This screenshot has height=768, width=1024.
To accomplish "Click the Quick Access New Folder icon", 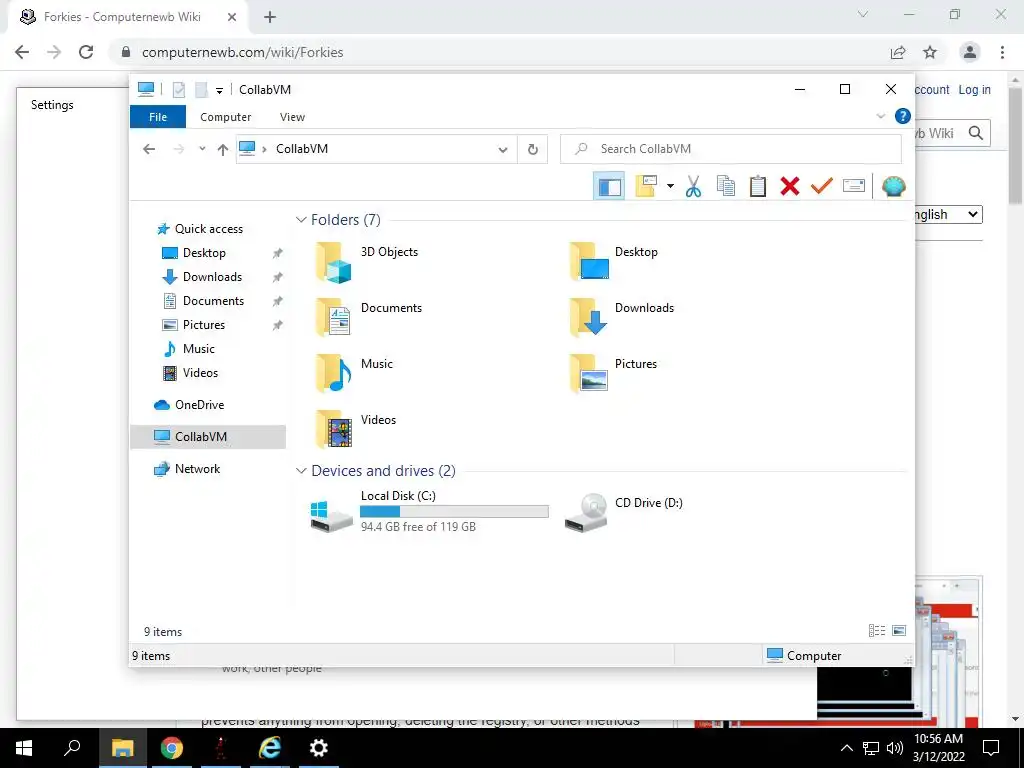I will coord(201,89).
